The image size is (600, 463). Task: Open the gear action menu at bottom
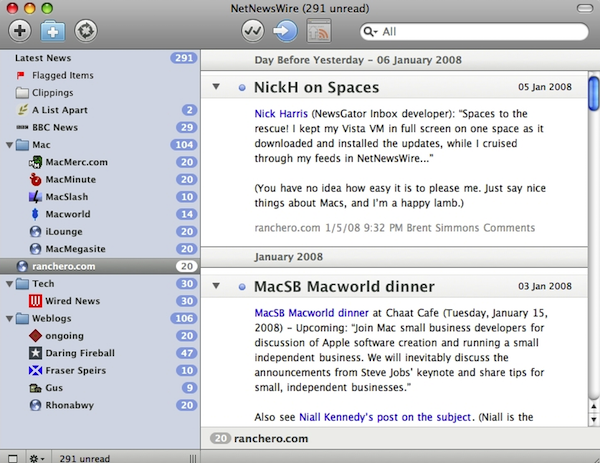click(38, 457)
